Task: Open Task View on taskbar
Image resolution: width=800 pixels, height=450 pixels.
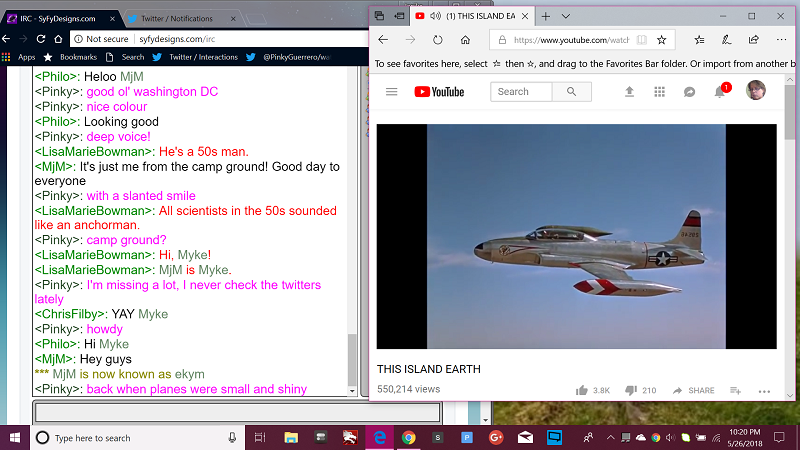Action: point(260,438)
